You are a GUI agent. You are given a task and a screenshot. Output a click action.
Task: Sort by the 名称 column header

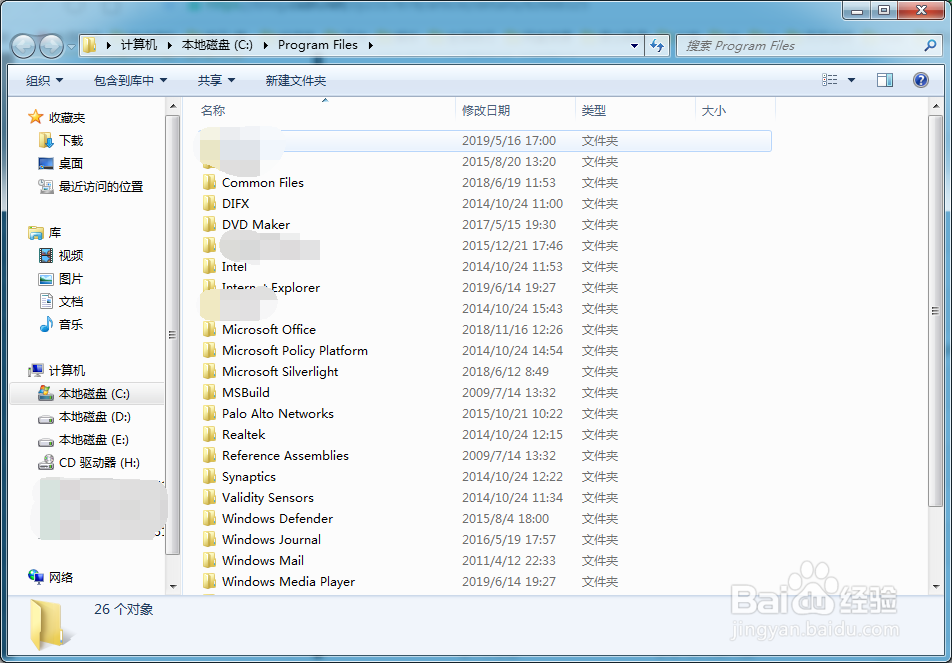pos(213,110)
